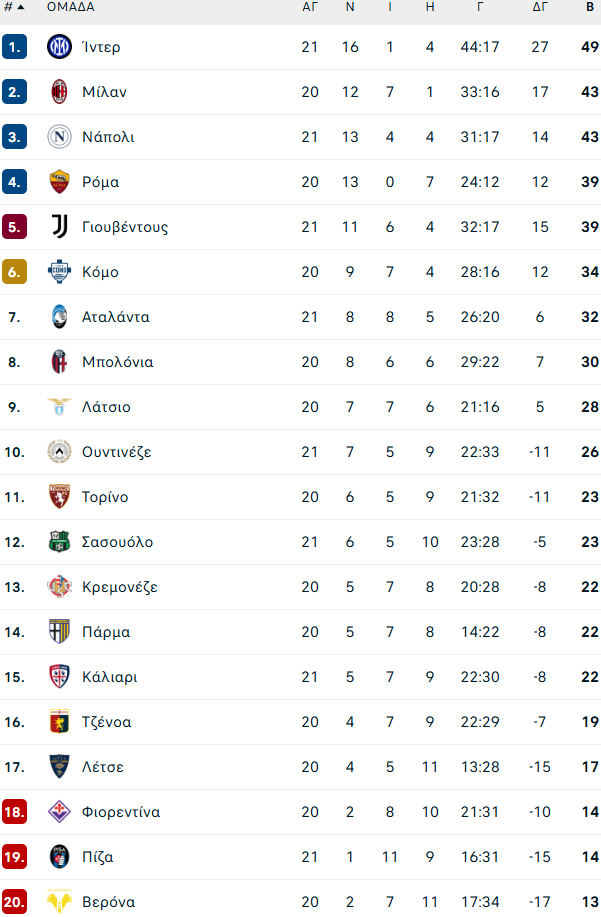
Task: Click the Napoli club crest icon
Action: pyautogui.click(x=60, y=137)
